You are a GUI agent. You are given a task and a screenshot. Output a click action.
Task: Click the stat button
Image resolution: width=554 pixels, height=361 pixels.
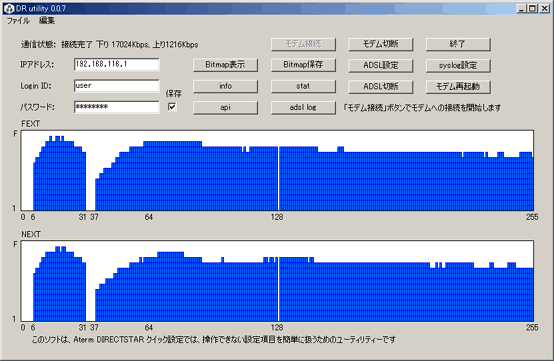pos(303,86)
